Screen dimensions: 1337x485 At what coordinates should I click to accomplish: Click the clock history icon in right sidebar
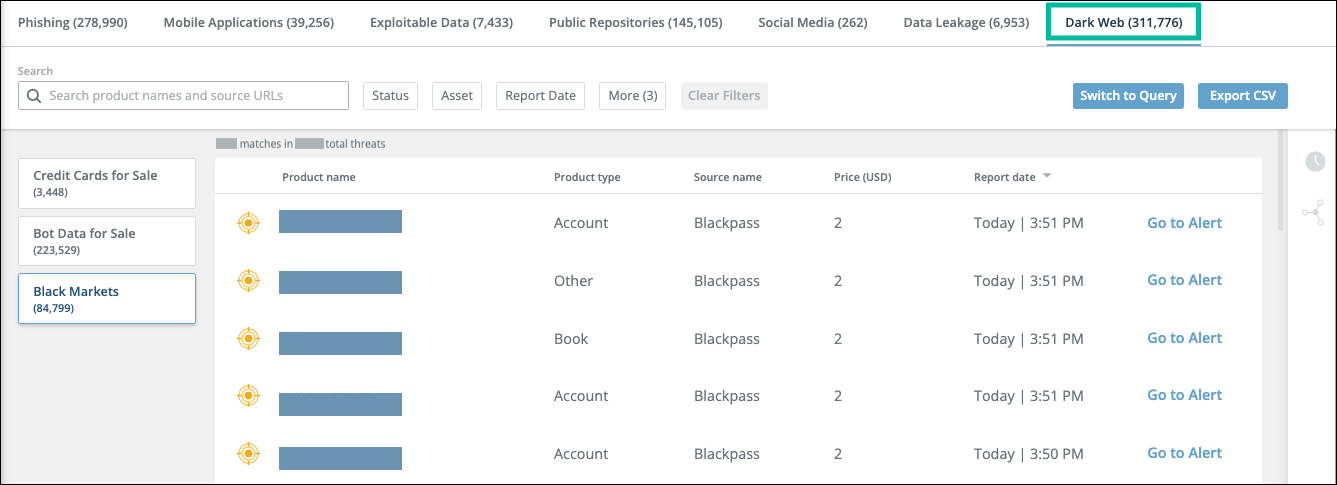point(1315,161)
